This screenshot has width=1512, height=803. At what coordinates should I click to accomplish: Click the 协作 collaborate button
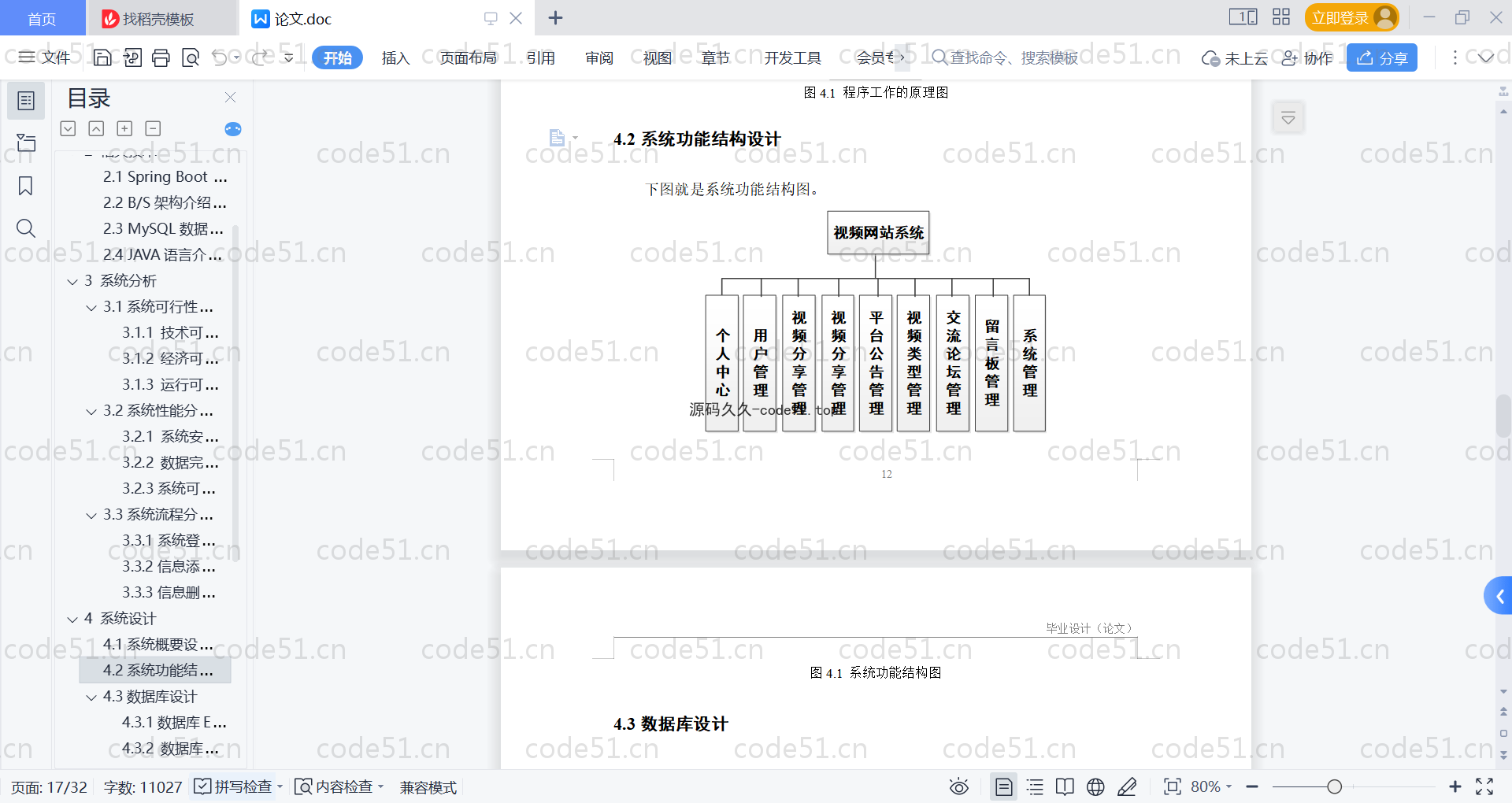click(1307, 57)
